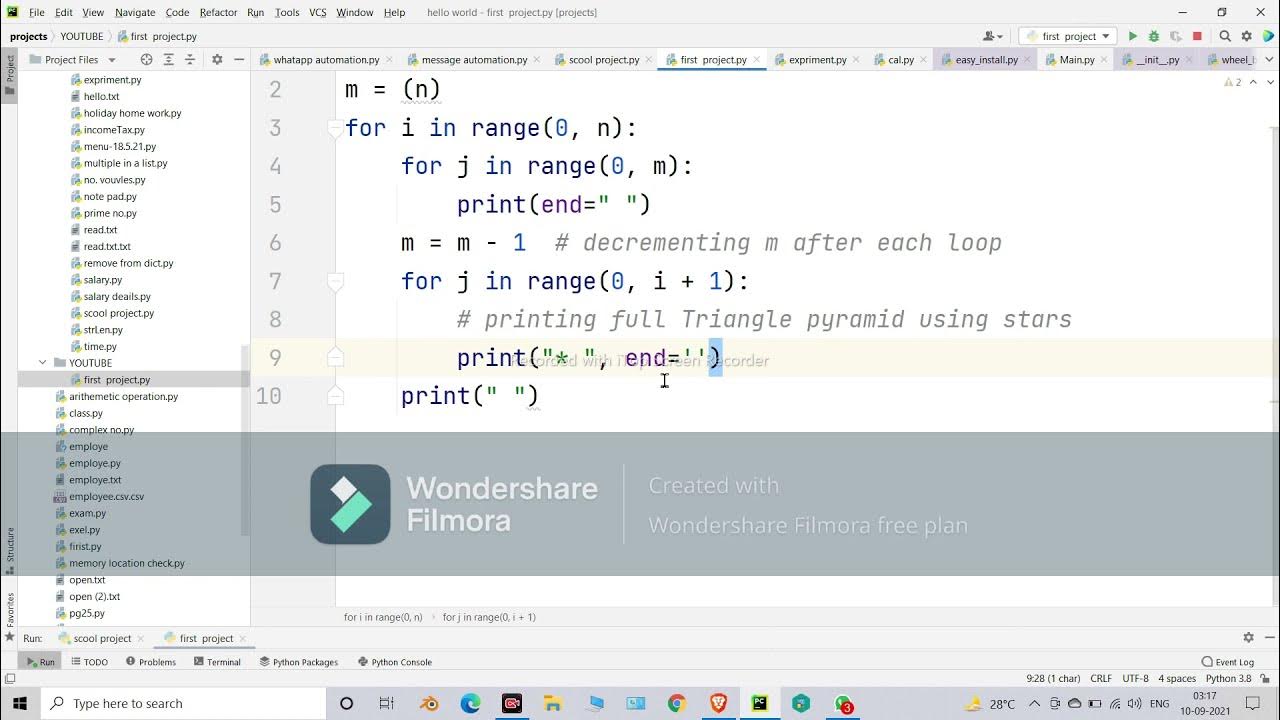The height and width of the screenshot is (720, 1280).
Task: Open incomeTax.py in project tree
Action: coord(114,130)
